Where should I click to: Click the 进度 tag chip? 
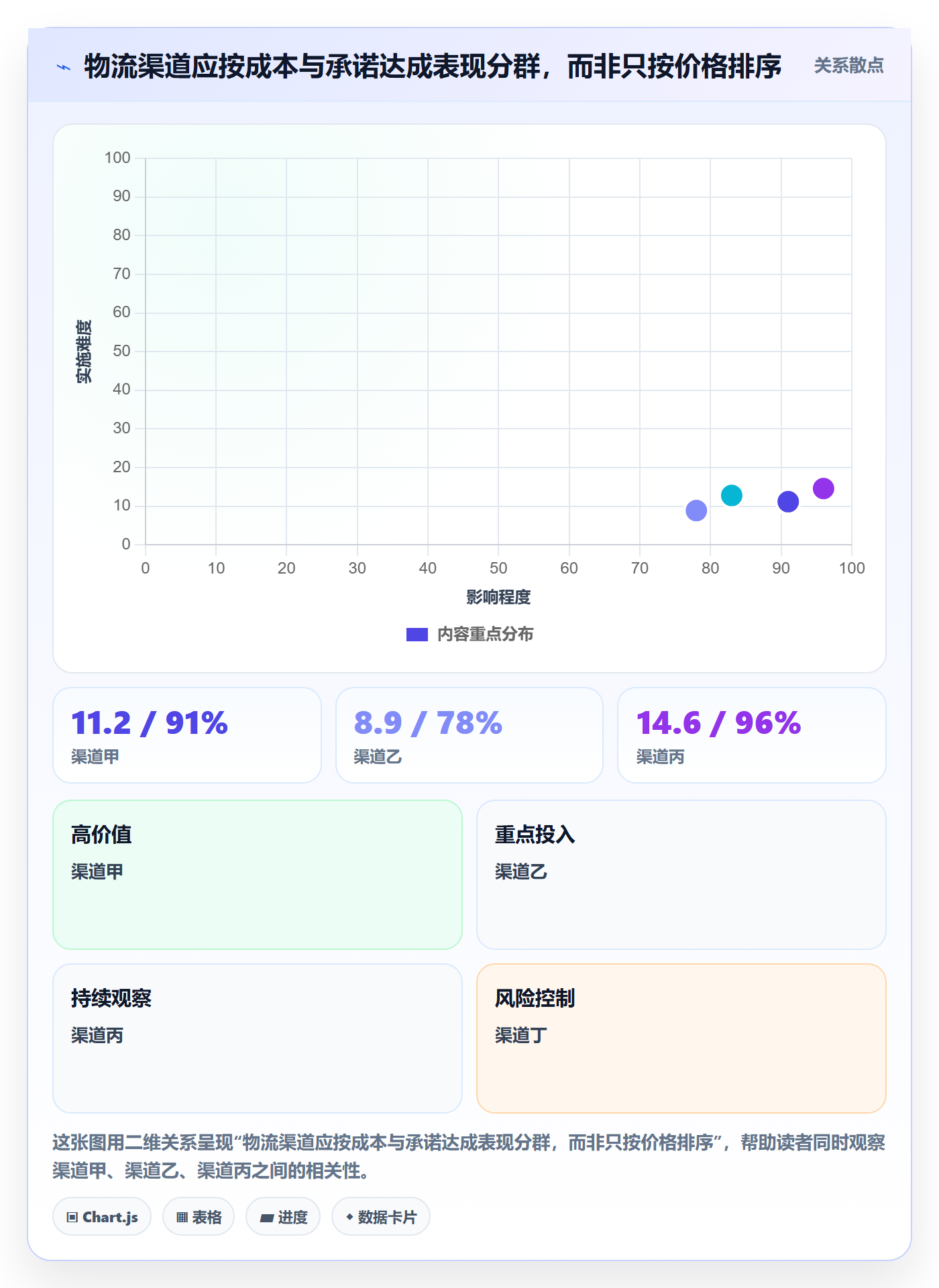click(283, 1217)
